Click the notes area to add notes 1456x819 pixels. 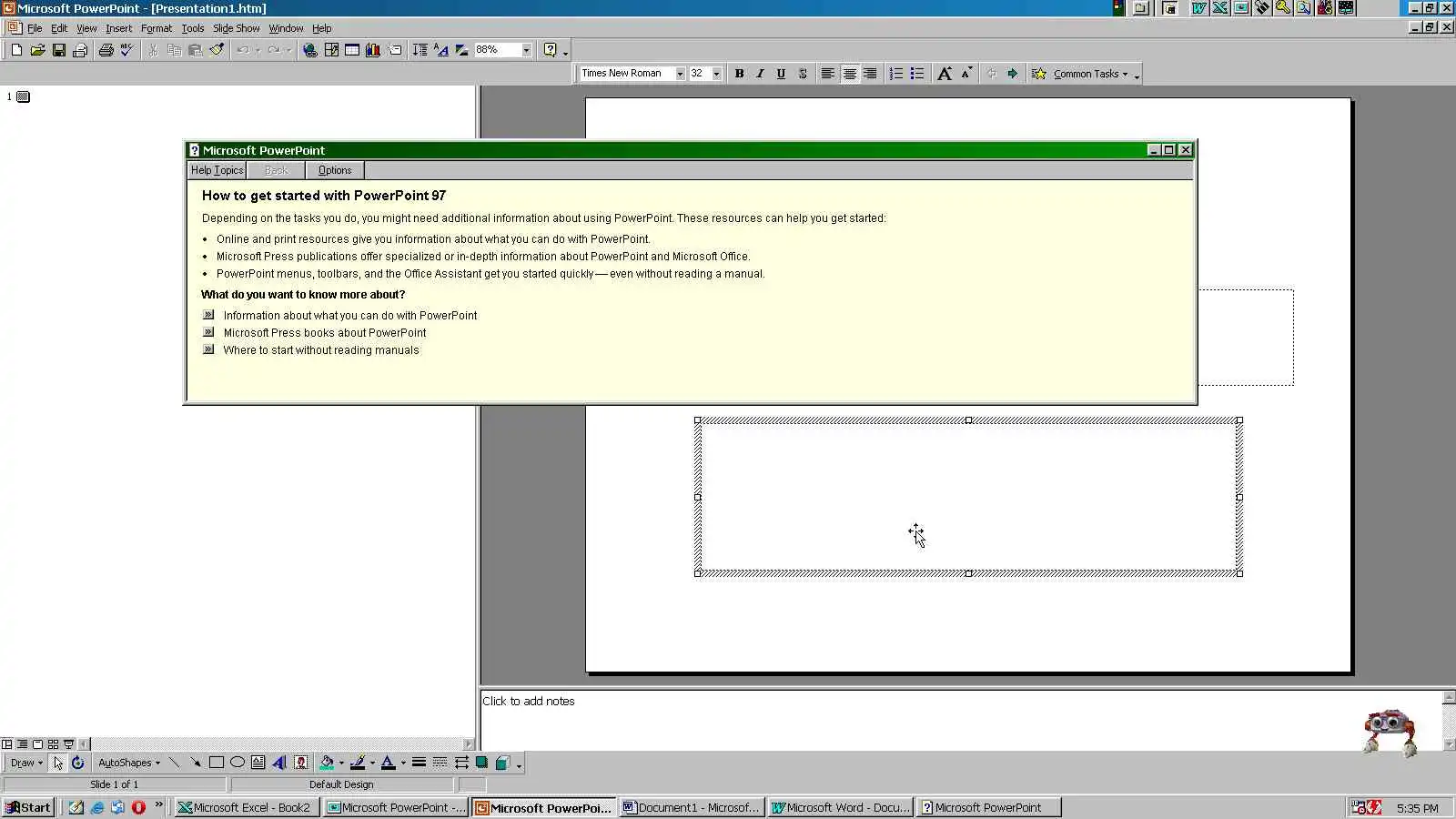961,719
